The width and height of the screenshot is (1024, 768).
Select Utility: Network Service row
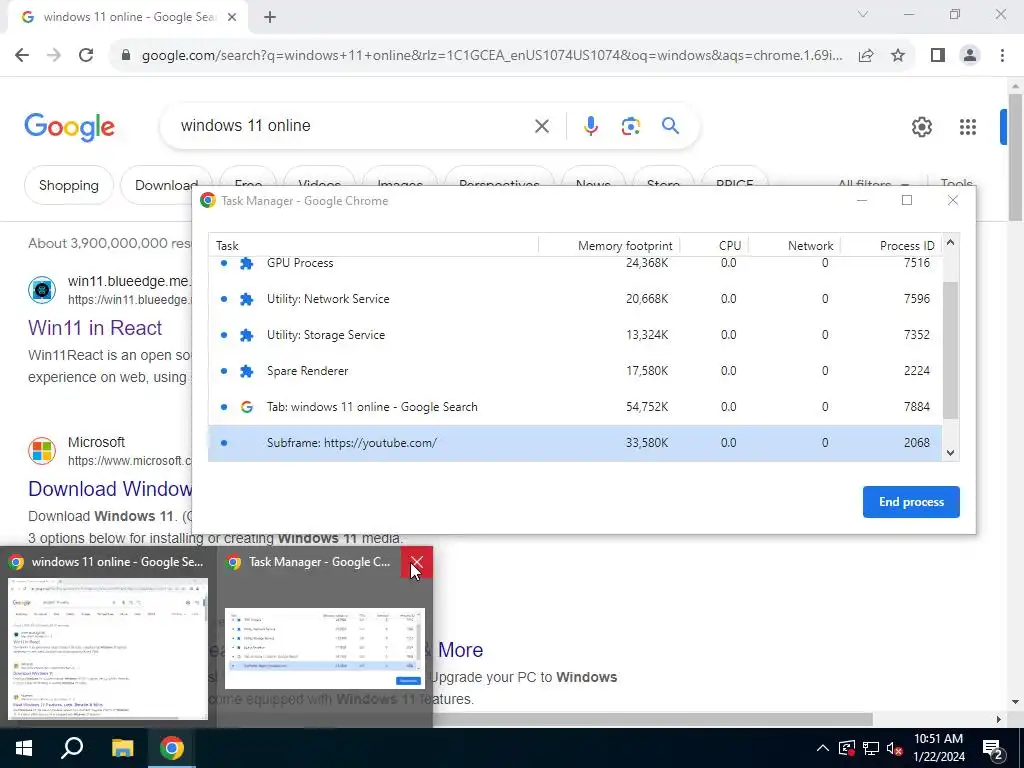tap(575, 299)
